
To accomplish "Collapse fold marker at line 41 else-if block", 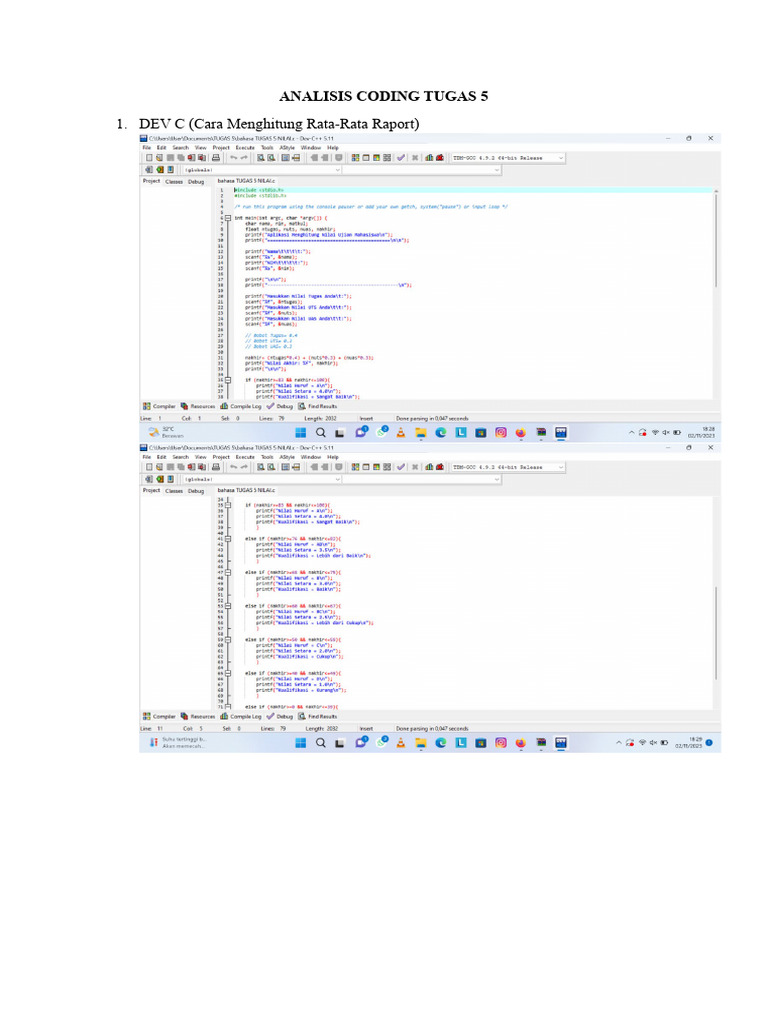I will tap(228, 539).
